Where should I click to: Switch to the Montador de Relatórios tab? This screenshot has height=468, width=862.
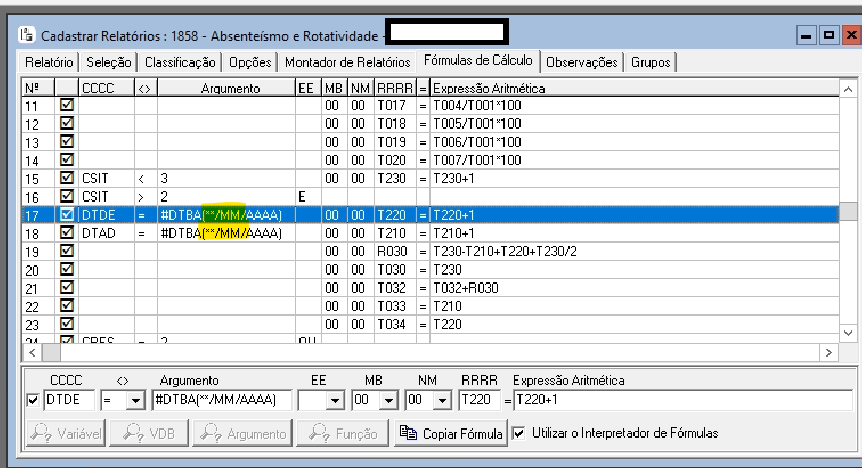point(347,63)
